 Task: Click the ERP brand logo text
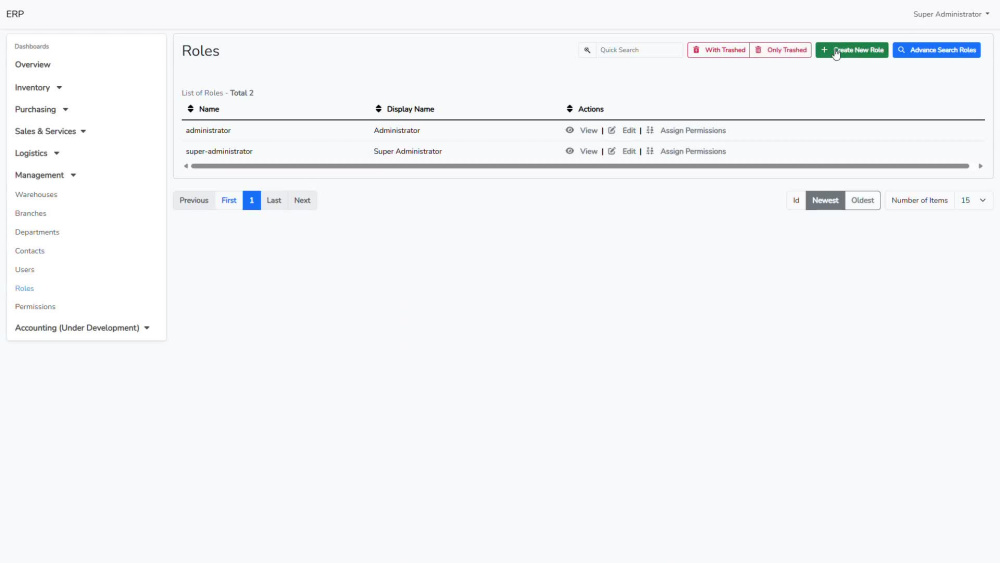pos(15,14)
